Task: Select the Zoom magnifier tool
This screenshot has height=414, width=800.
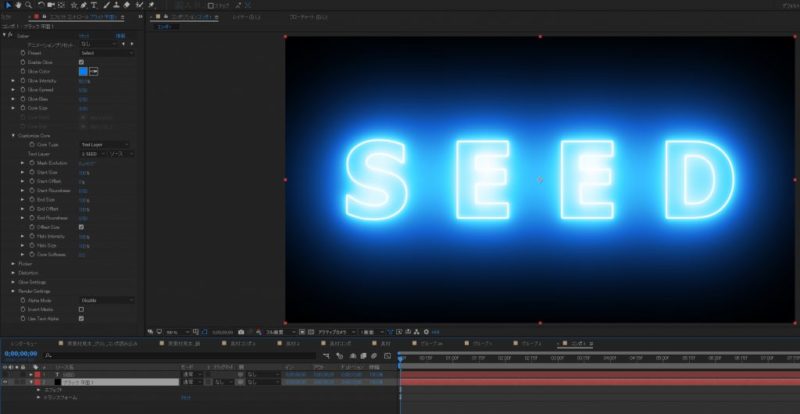Action: coord(30,5)
